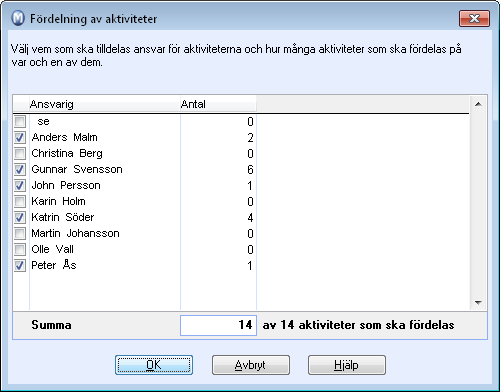Click the OK button
Screen dimensions: 500x392
(x=154, y=365)
